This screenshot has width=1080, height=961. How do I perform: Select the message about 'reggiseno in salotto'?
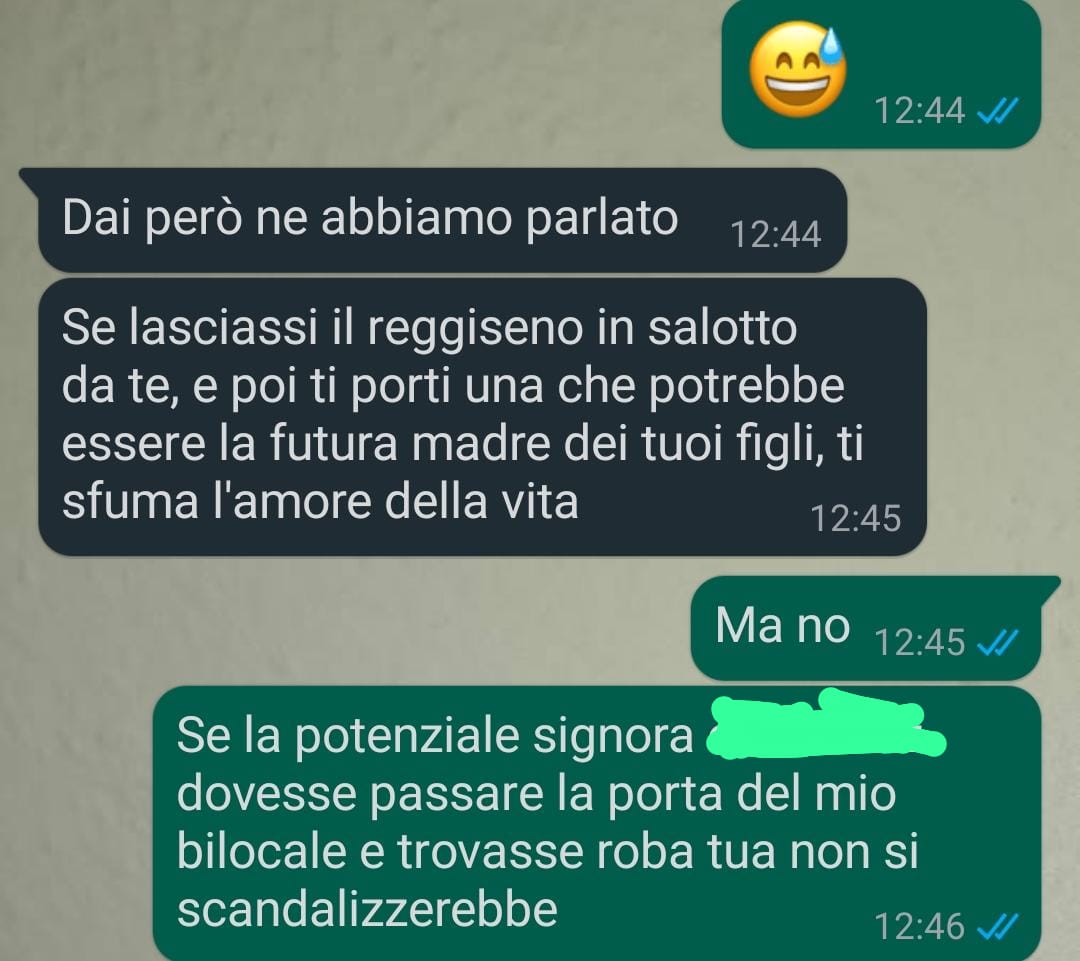pyautogui.click(x=482, y=417)
